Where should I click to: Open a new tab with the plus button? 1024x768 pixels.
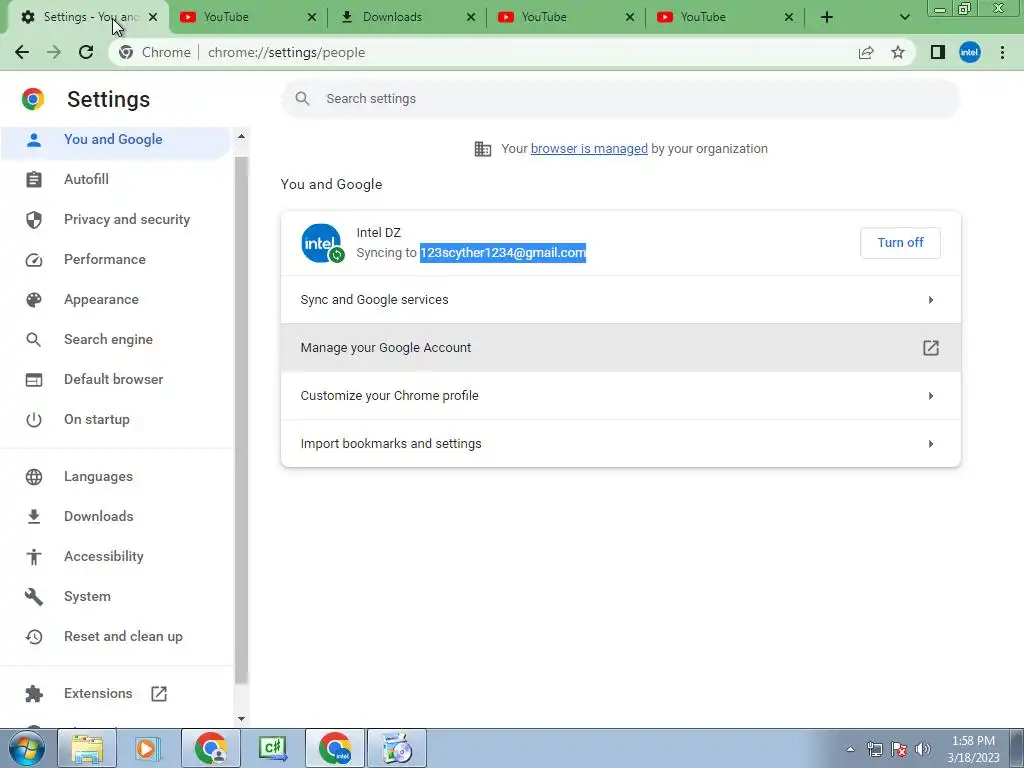click(x=827, y=17)
